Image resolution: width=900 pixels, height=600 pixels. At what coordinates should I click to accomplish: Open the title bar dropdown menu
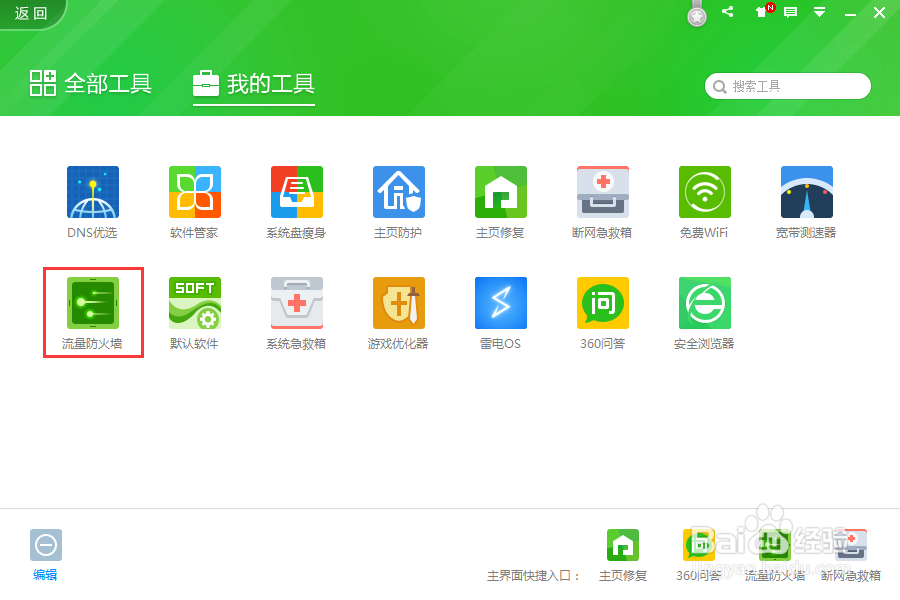pyautogui.click(x=820, y=12)
